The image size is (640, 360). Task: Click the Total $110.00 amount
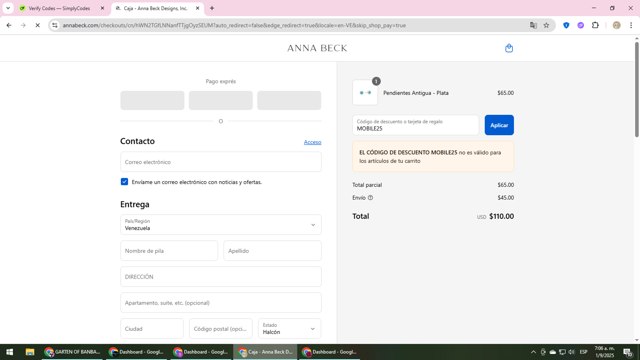tap(501, 216)
